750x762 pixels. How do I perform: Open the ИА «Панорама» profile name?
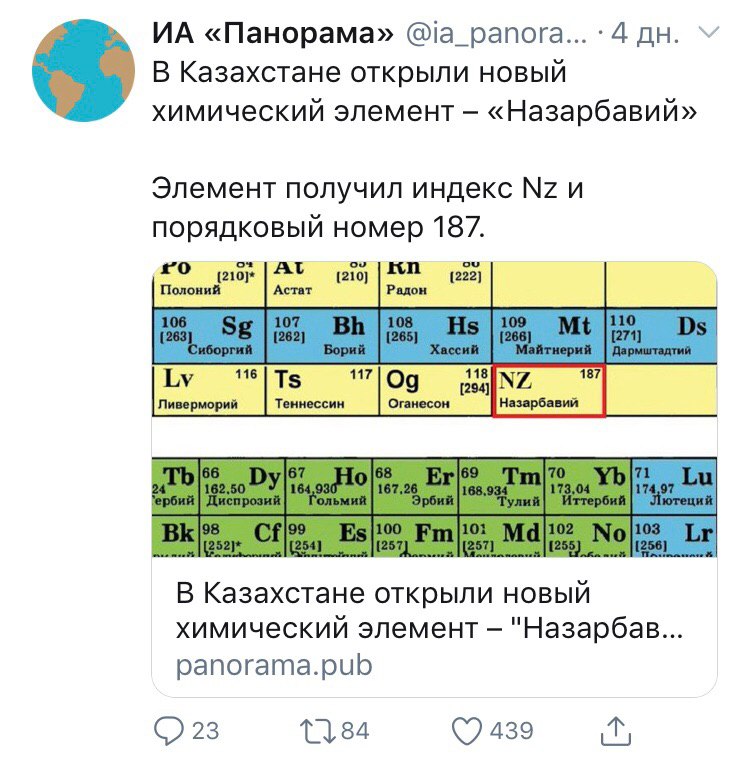coord(272,35)
